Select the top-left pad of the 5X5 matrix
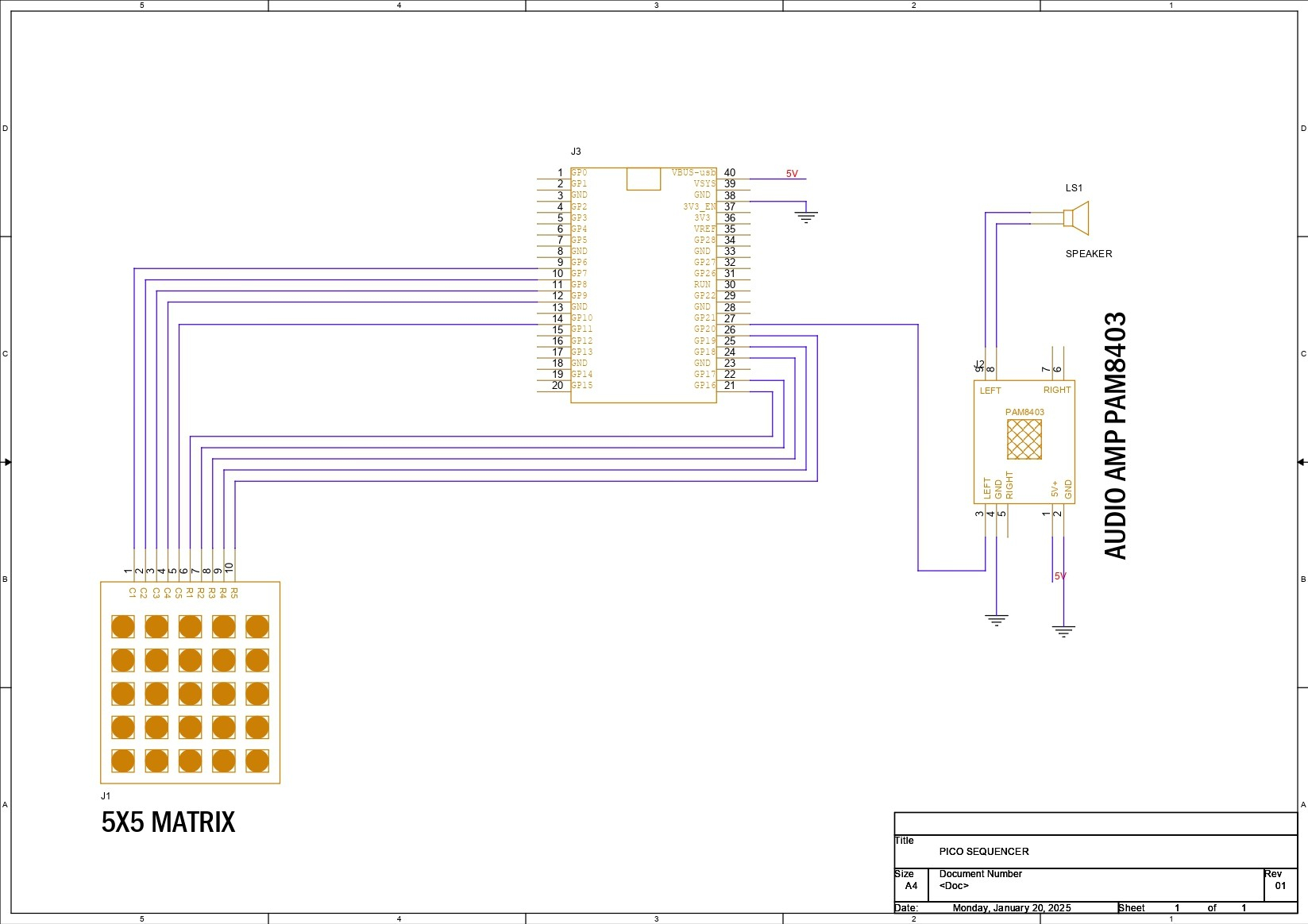Screen dimensions: 1308x924 123,626
